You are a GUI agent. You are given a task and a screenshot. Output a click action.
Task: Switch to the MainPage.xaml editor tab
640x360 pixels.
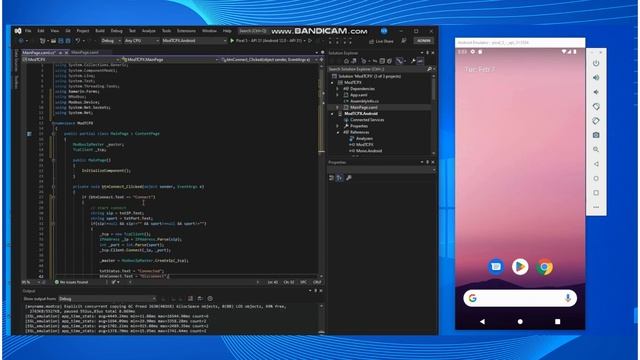tap(85, 53)
